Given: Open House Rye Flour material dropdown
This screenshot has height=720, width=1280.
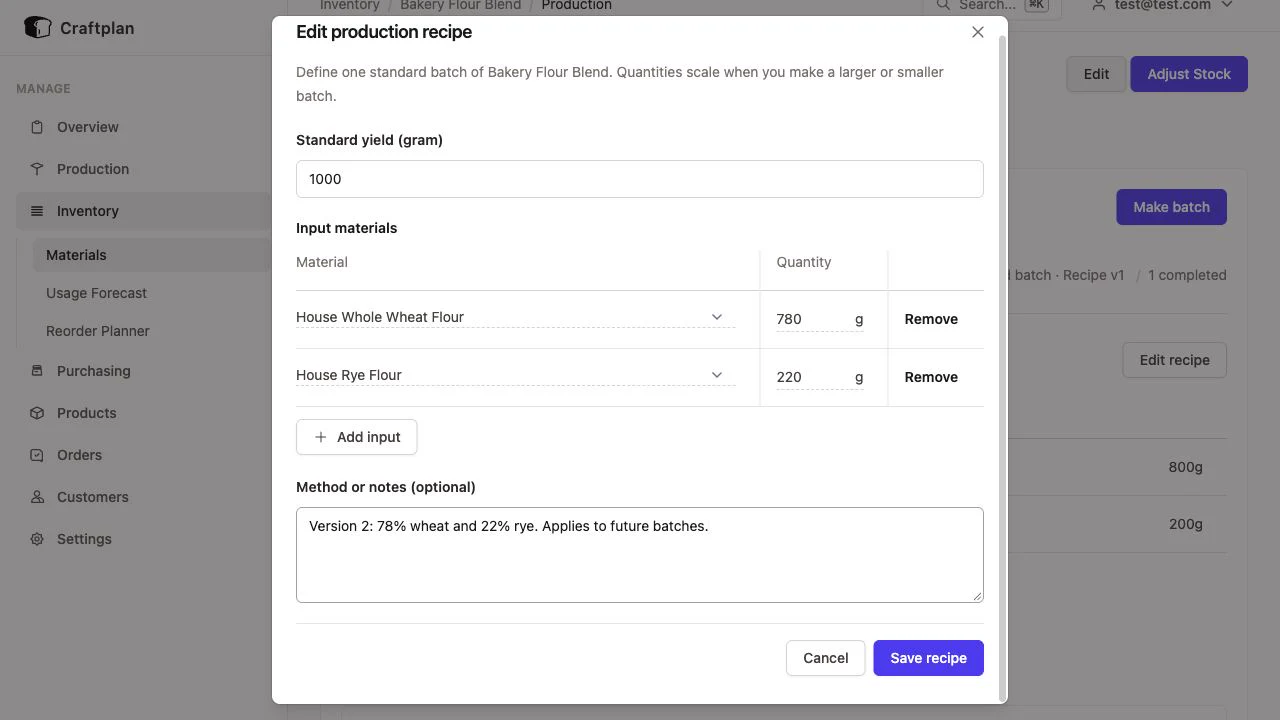Looking at the screenshot, I should (x=516, y=375).
